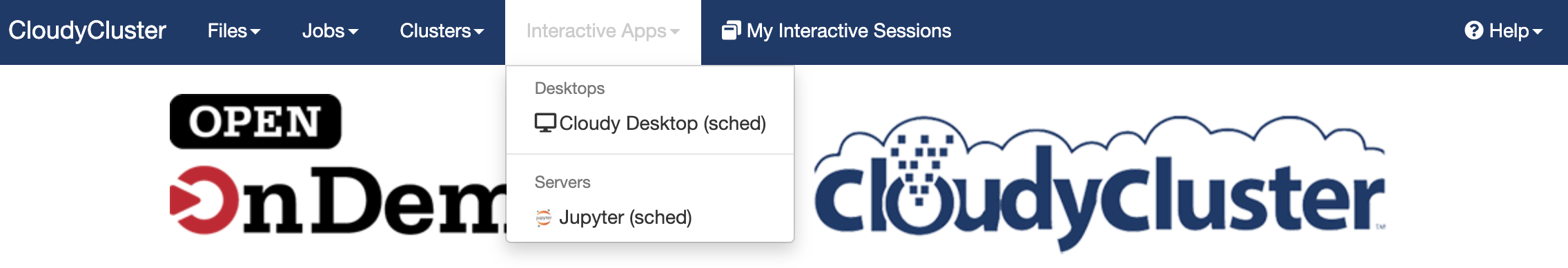Click the Interactive Apps dropdown caret
1568x268 pixels.
[x=675, y=32]
